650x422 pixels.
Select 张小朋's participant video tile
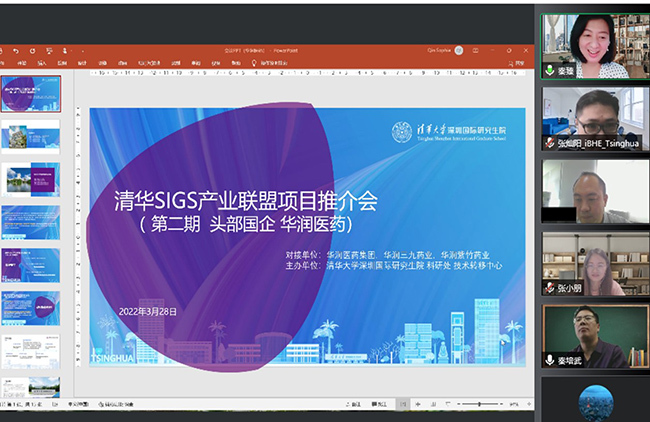pos(595,264)
